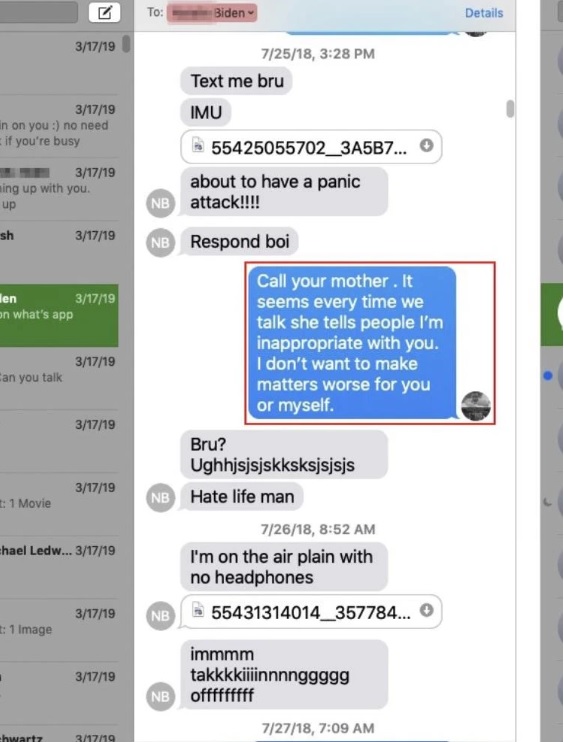Click file icon of 55425055702 attachment

point(198,146)
